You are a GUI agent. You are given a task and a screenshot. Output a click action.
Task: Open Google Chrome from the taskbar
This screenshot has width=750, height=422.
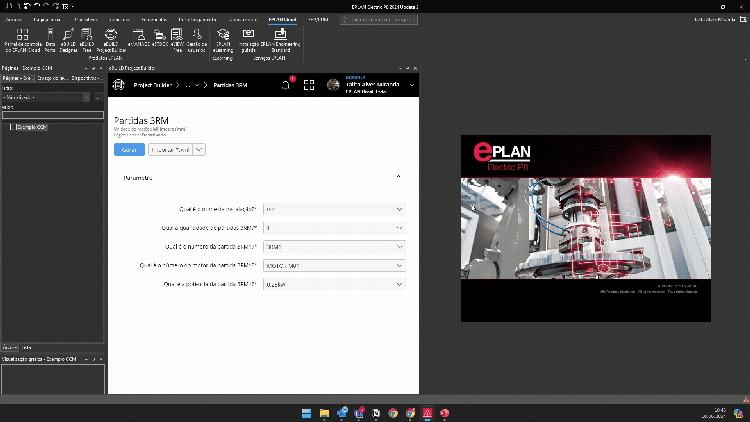(393, 413)
